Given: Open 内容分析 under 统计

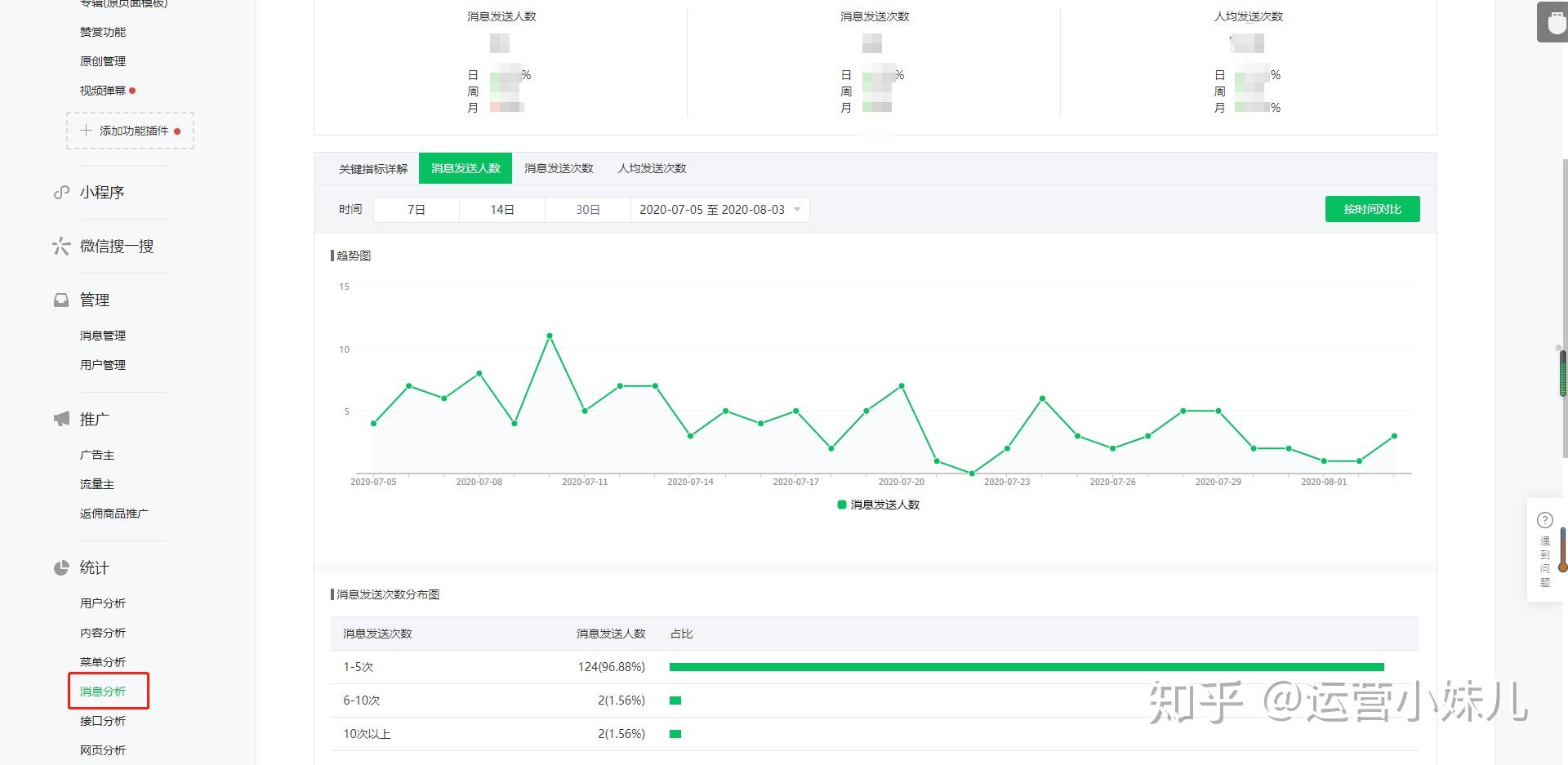Looking at the screenshot, I should click(x=103, y=633).
